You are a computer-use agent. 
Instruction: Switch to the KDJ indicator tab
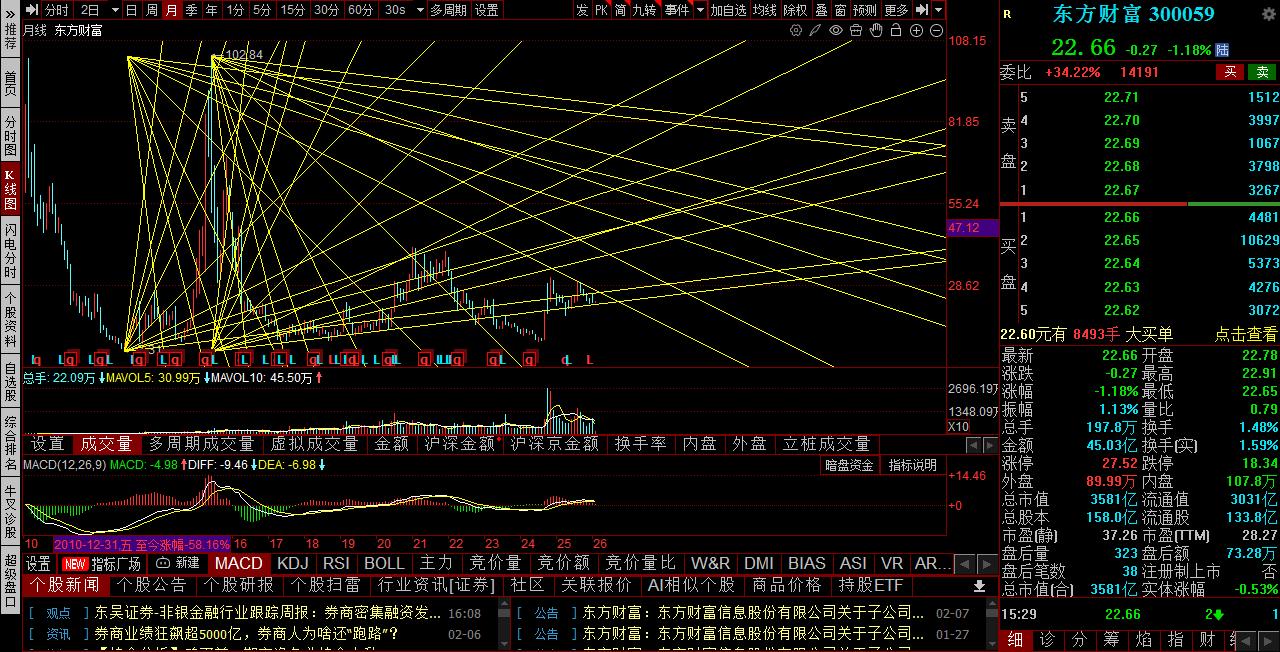point(293,563)
